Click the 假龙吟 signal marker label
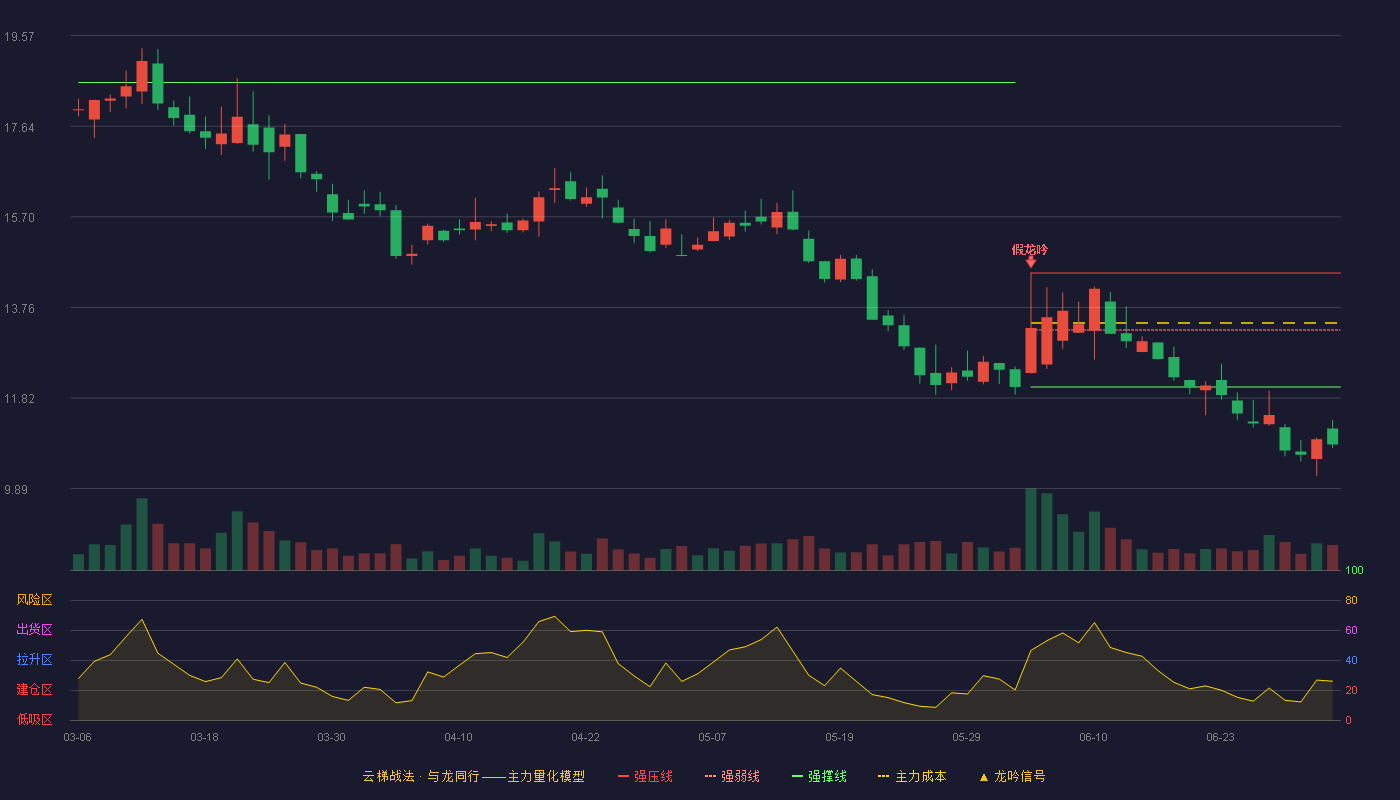Viewport: 1400px width, 800px height. coord(1030,250)
